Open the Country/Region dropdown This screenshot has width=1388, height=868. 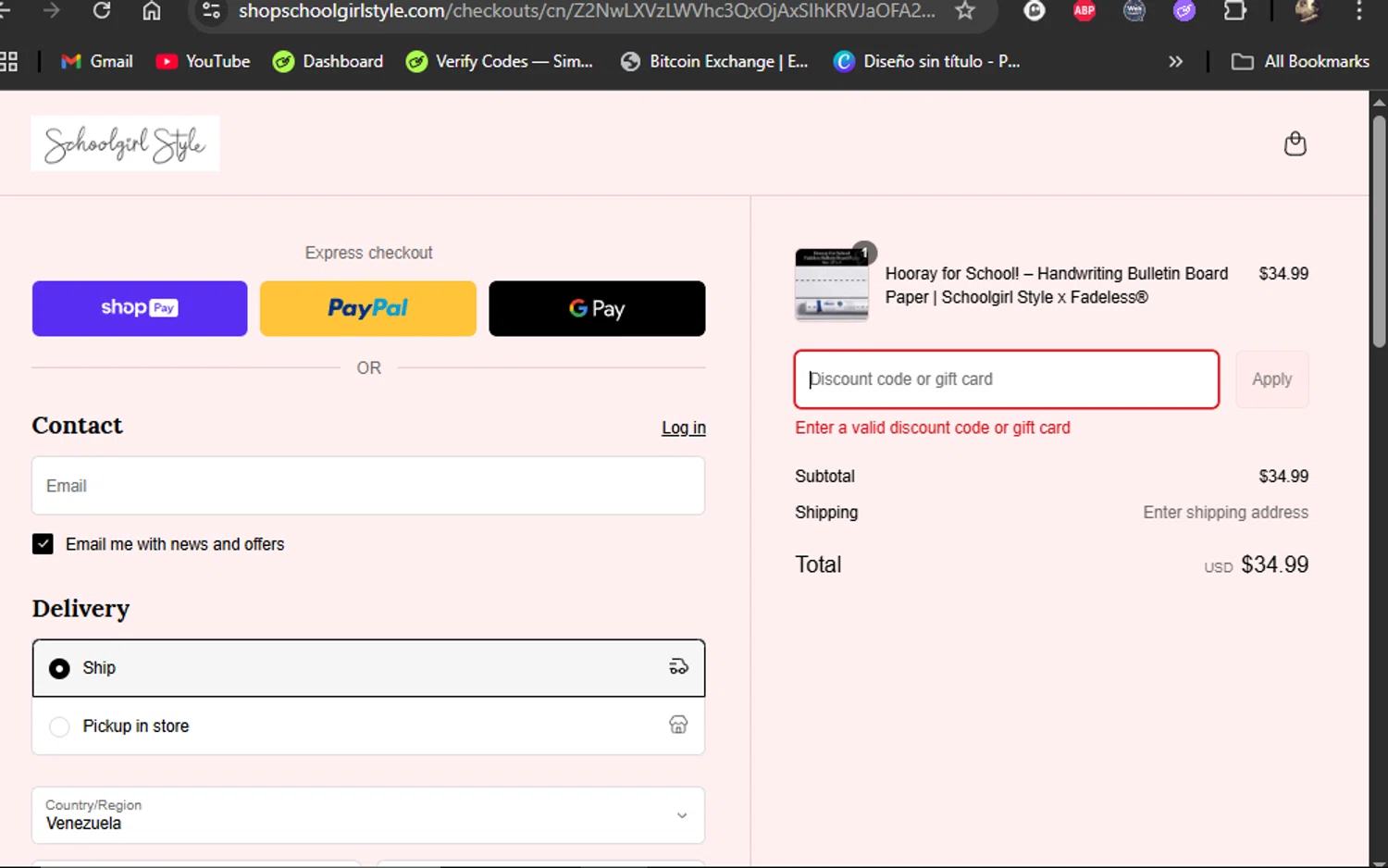coord(368,815)
